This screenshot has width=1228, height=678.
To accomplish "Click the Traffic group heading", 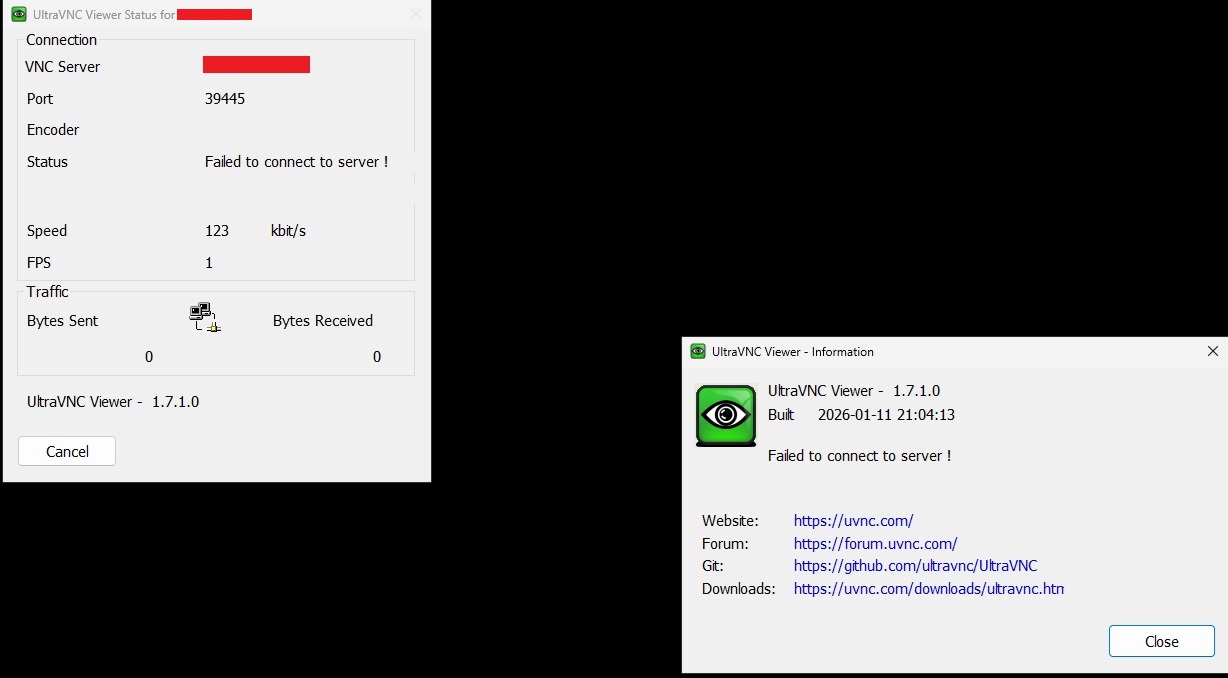I will point(47,292).
